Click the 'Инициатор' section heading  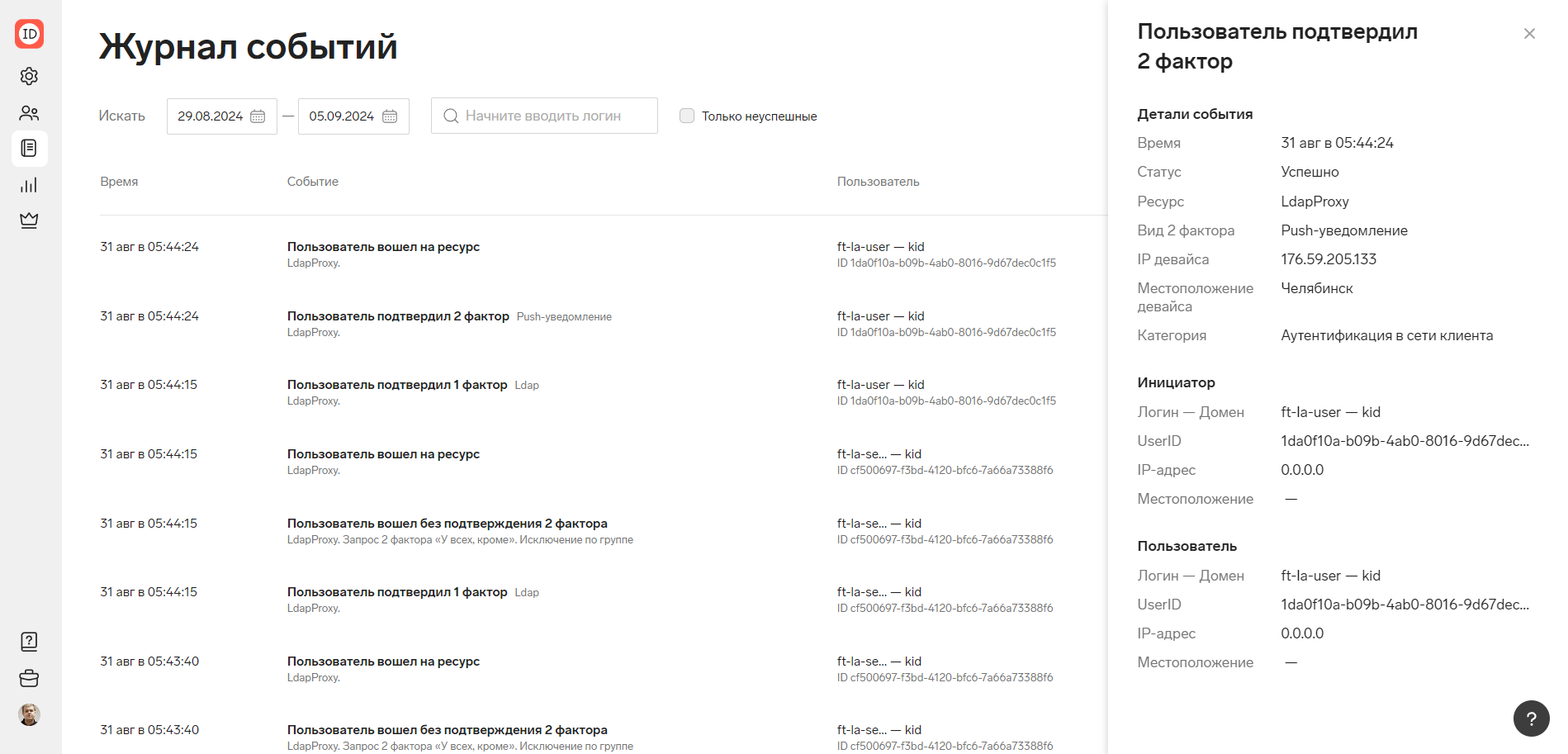click(1176, 382)
